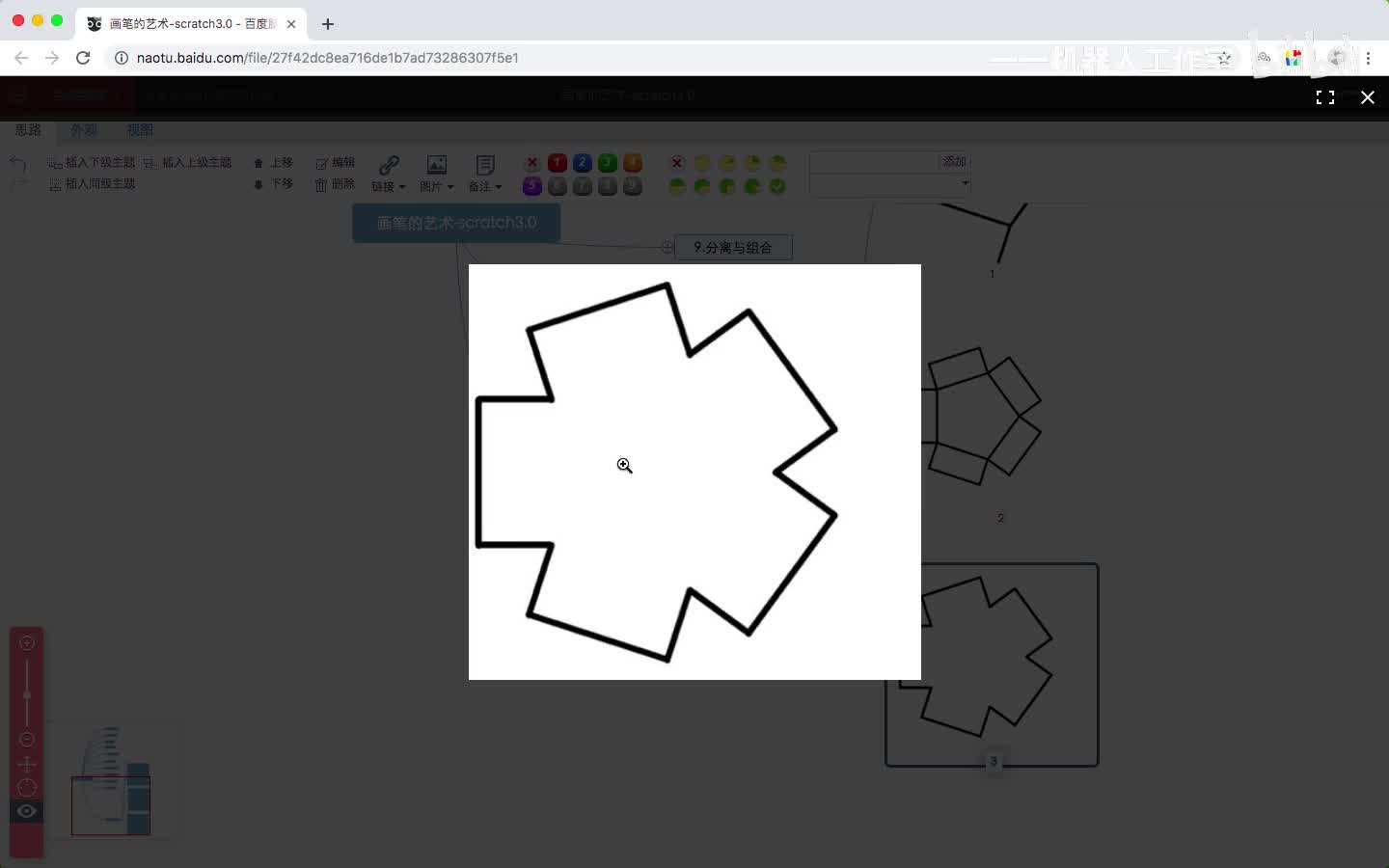Click 插入下级主题 to insert child topic

(x=92, y=163)
